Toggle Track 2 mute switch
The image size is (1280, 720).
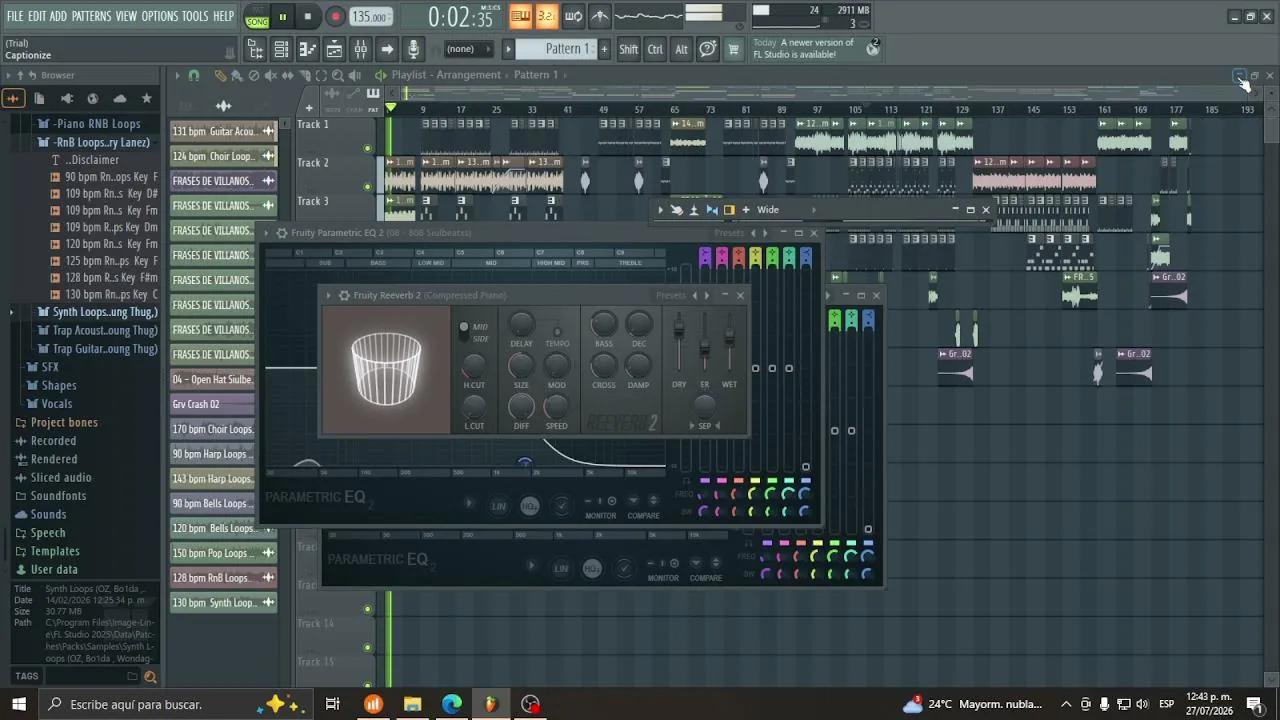coord(367,186)
